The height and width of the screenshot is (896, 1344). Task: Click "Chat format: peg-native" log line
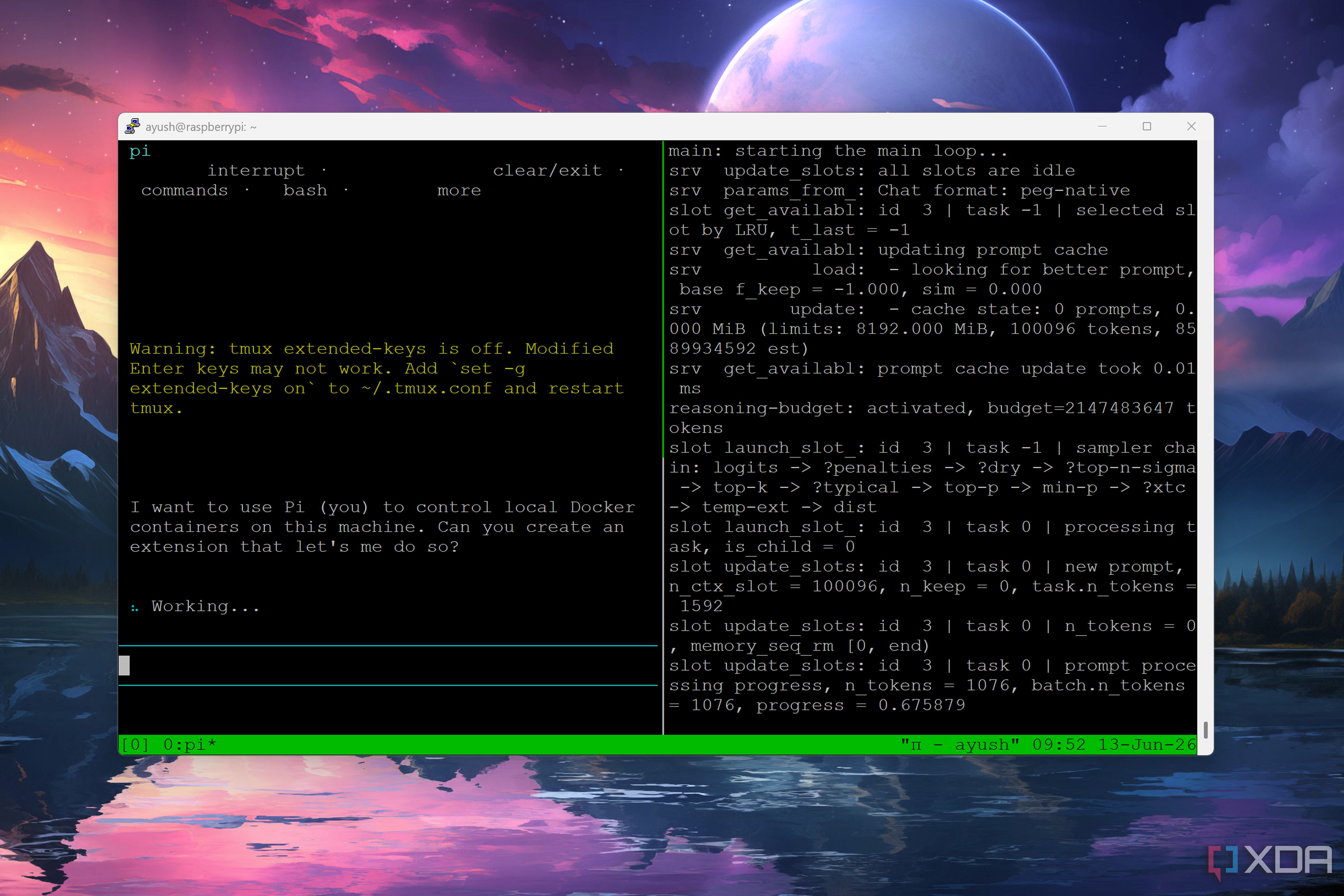click(x=1004, y=190)
